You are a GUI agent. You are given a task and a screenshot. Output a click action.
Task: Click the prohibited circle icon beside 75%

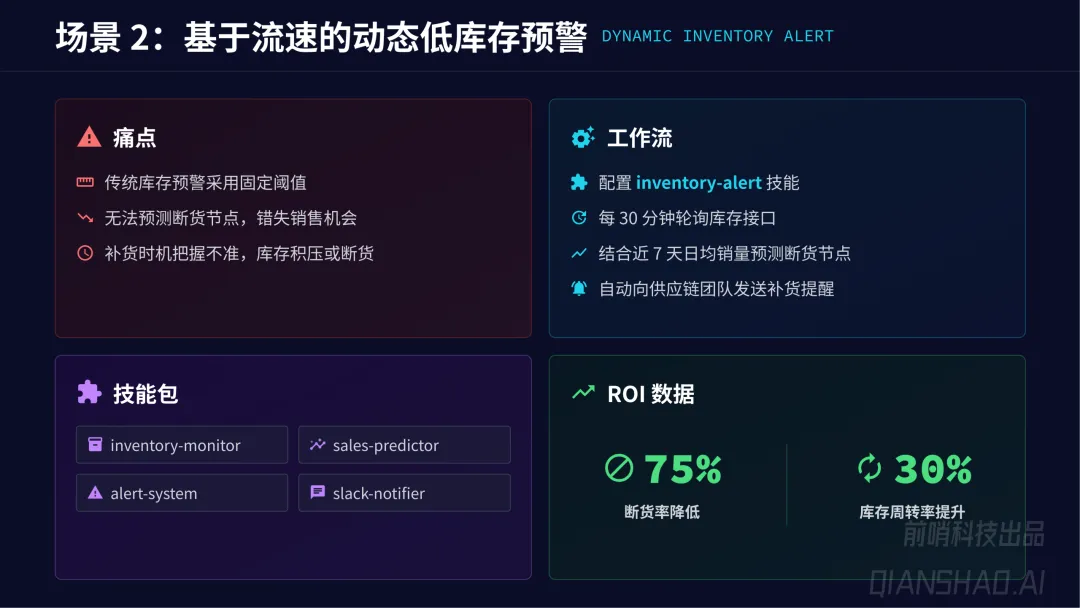click(619, 468)
